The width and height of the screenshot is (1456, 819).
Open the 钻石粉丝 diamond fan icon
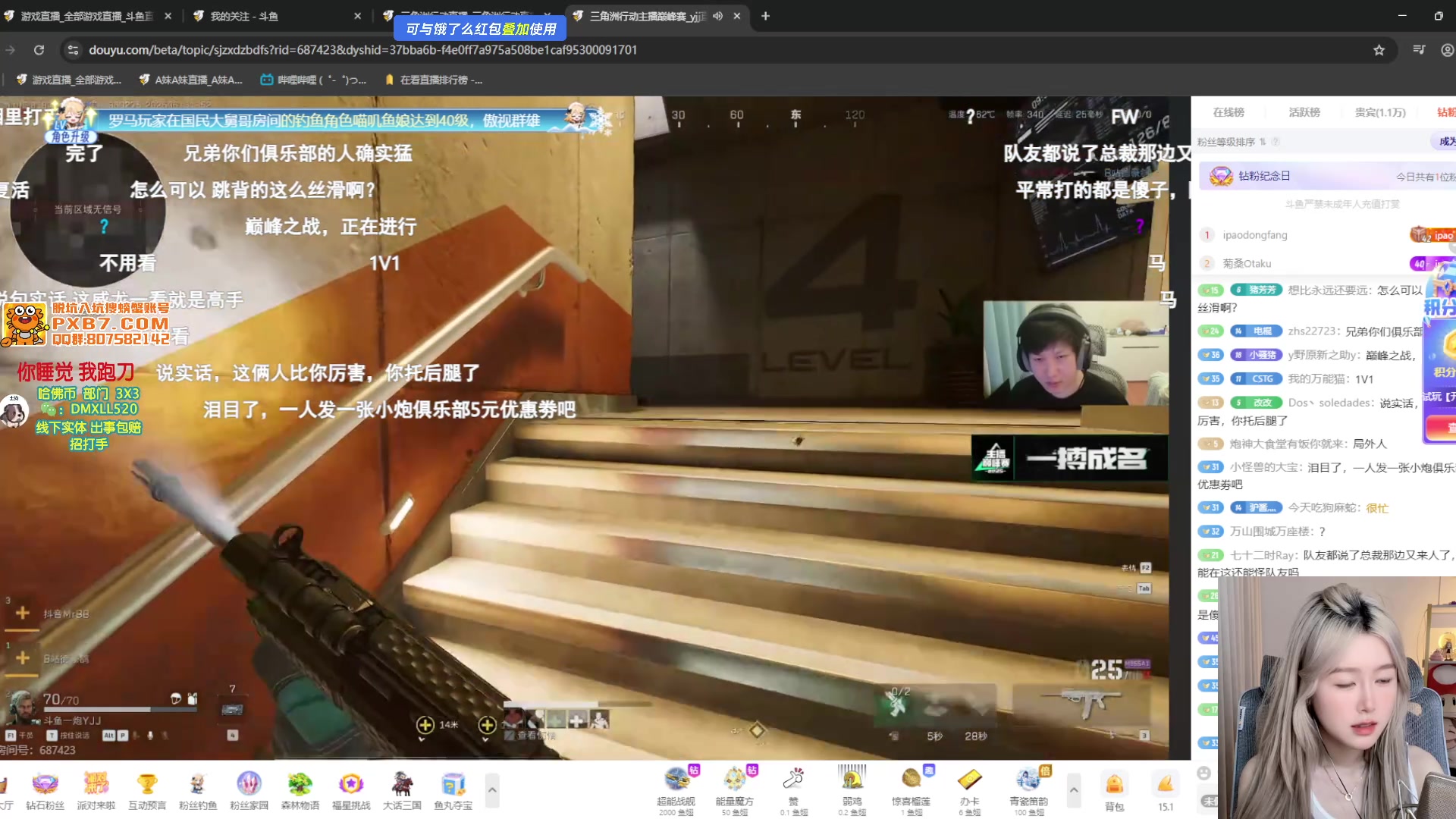click(45, 789)
